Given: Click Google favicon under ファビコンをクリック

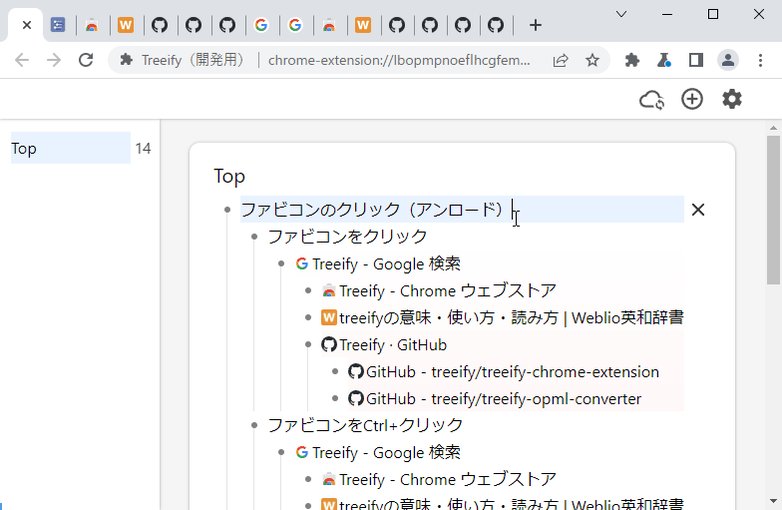Looking at the screenshot, I should coord(302,263).
